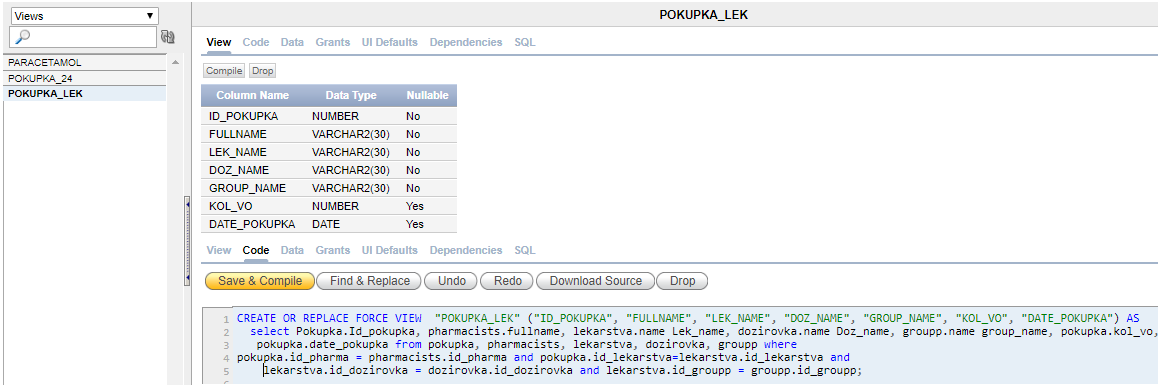Switch to the upper View tab

tap(219, 43)
